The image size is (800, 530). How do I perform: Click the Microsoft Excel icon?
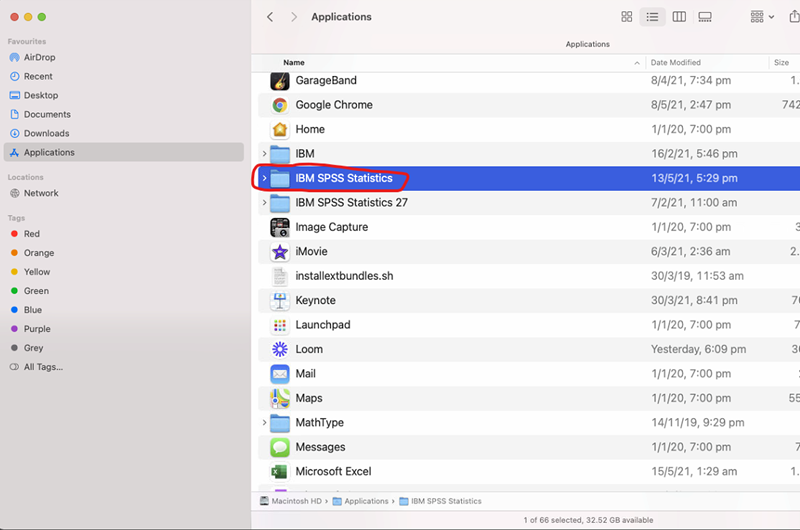coord(280,472)
